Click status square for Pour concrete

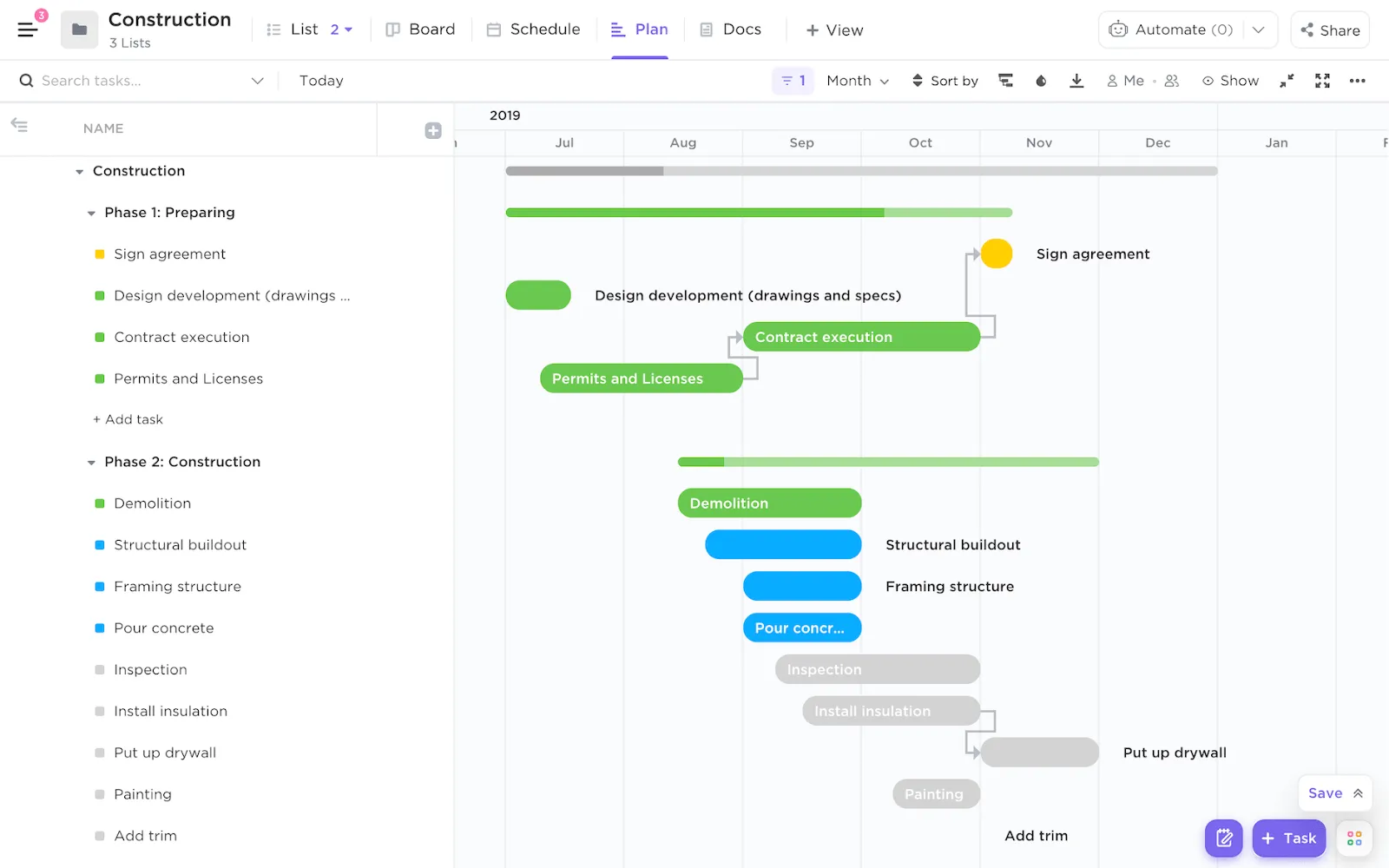pyautogui.click(x=100, y=628)
